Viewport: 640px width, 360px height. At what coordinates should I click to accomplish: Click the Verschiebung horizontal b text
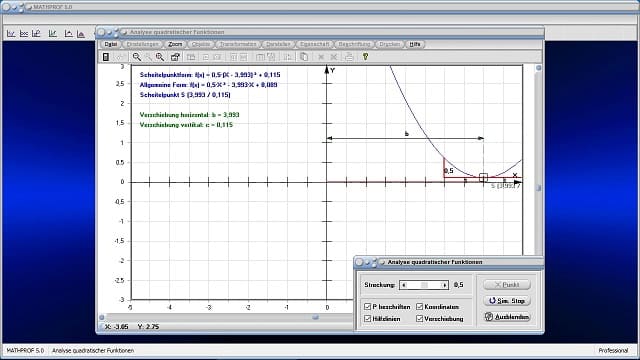(x=189, y=115)
